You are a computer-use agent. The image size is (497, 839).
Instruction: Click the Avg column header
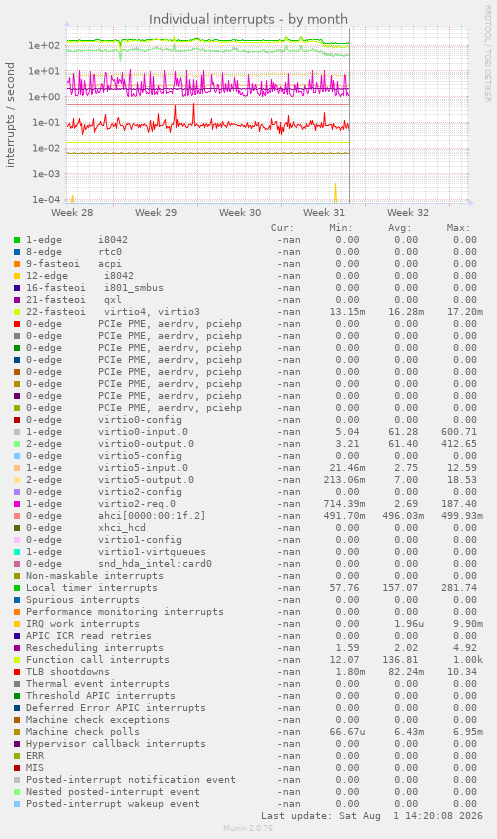tap(400, 228)
